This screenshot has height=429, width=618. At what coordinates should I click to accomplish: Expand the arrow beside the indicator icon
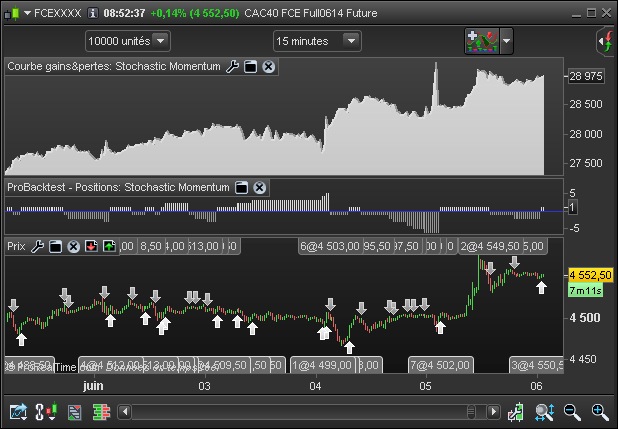coord(506,41)
